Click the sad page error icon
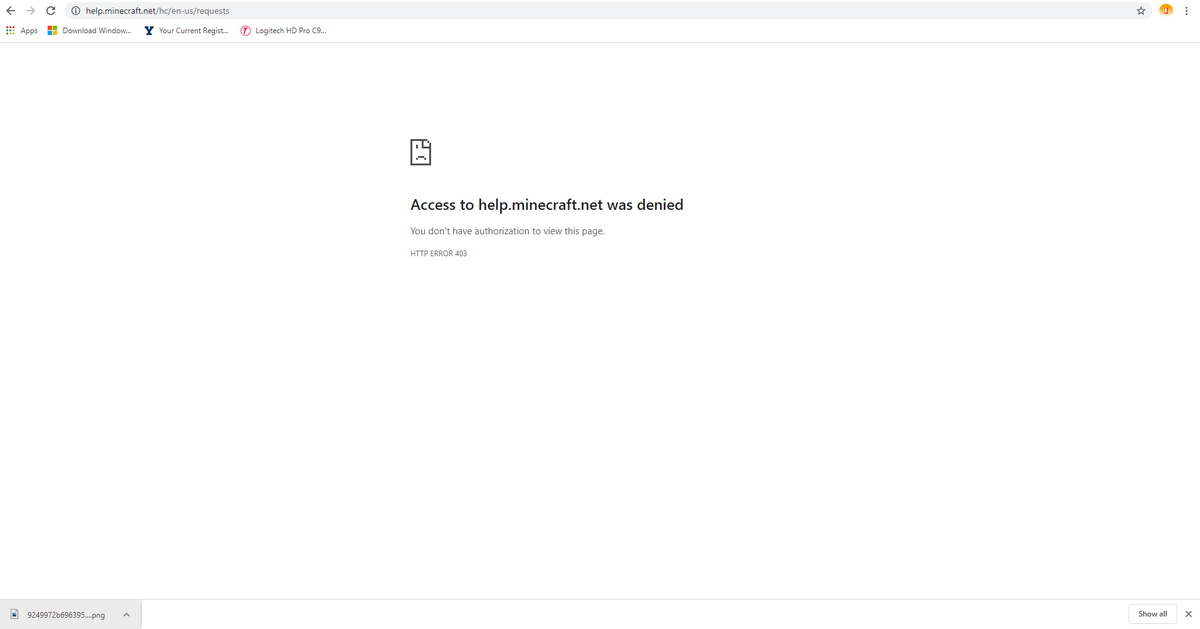Viewport: 1200px width, 629px height. [x=421, y=152]
